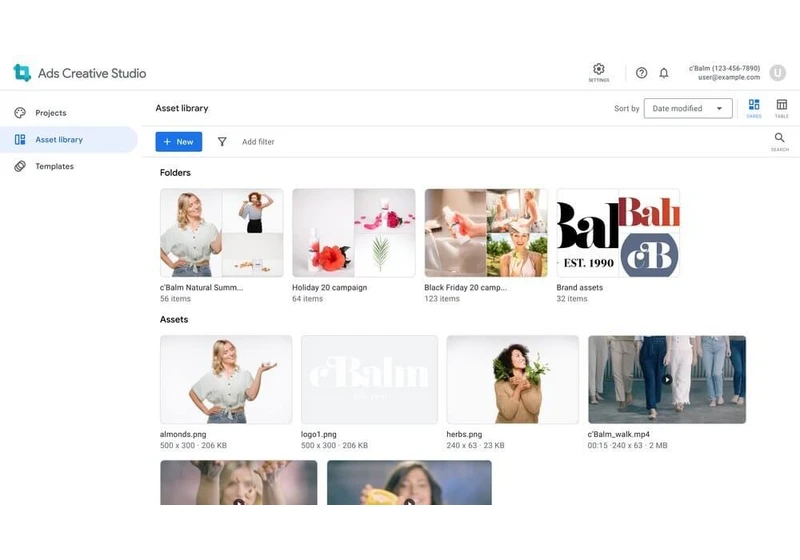Open the user account avatar
The height and width of the screenshot is (560, 800).
pos(778,73)
